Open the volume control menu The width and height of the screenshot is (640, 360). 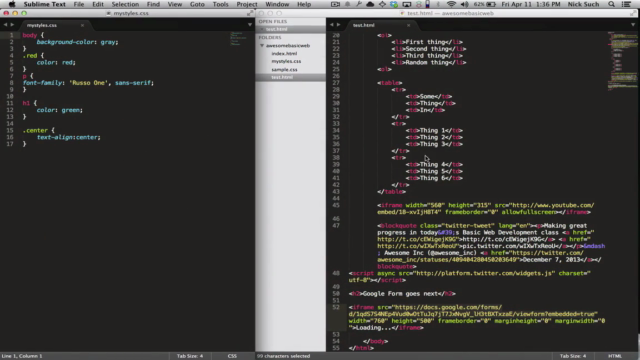464,4
